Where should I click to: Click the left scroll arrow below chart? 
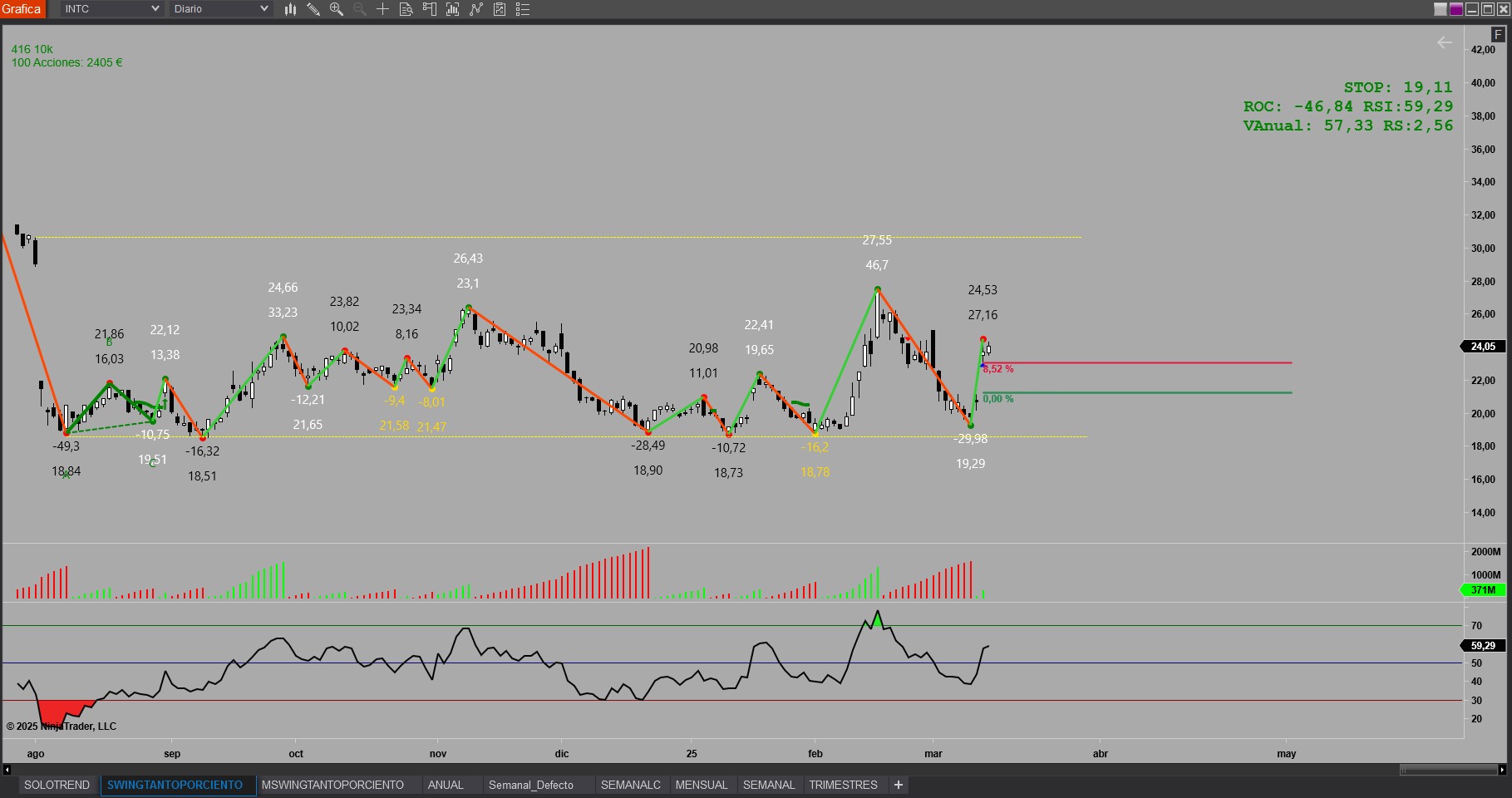[x=7, y=770]
